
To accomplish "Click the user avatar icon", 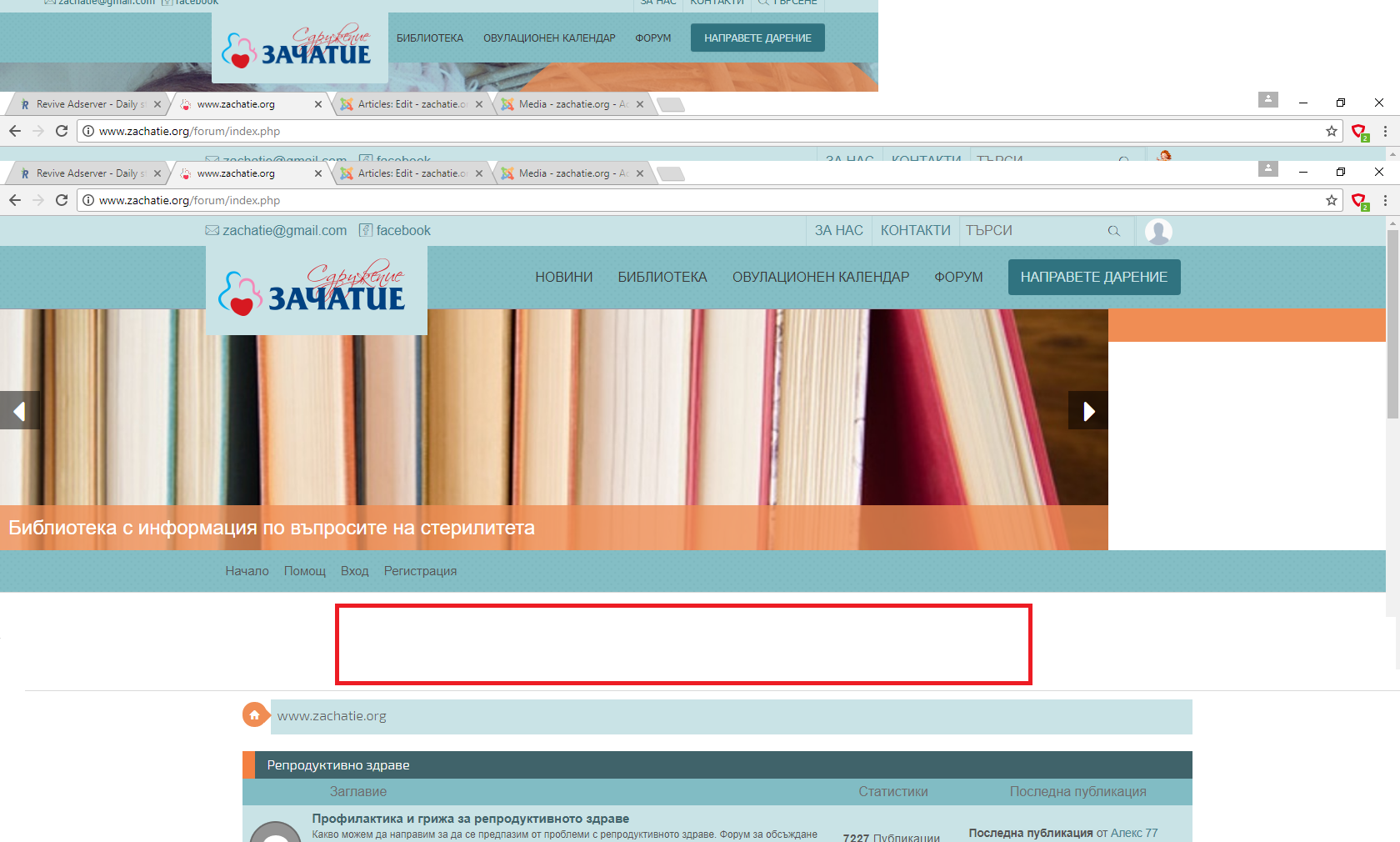I will 1158,231.
